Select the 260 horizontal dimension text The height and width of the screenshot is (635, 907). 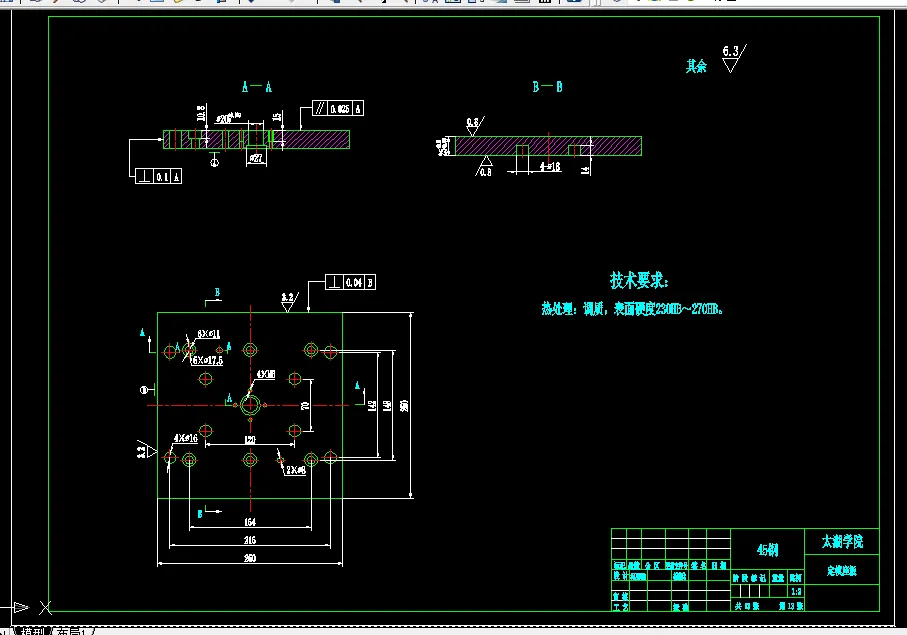[x=250, y=558]
